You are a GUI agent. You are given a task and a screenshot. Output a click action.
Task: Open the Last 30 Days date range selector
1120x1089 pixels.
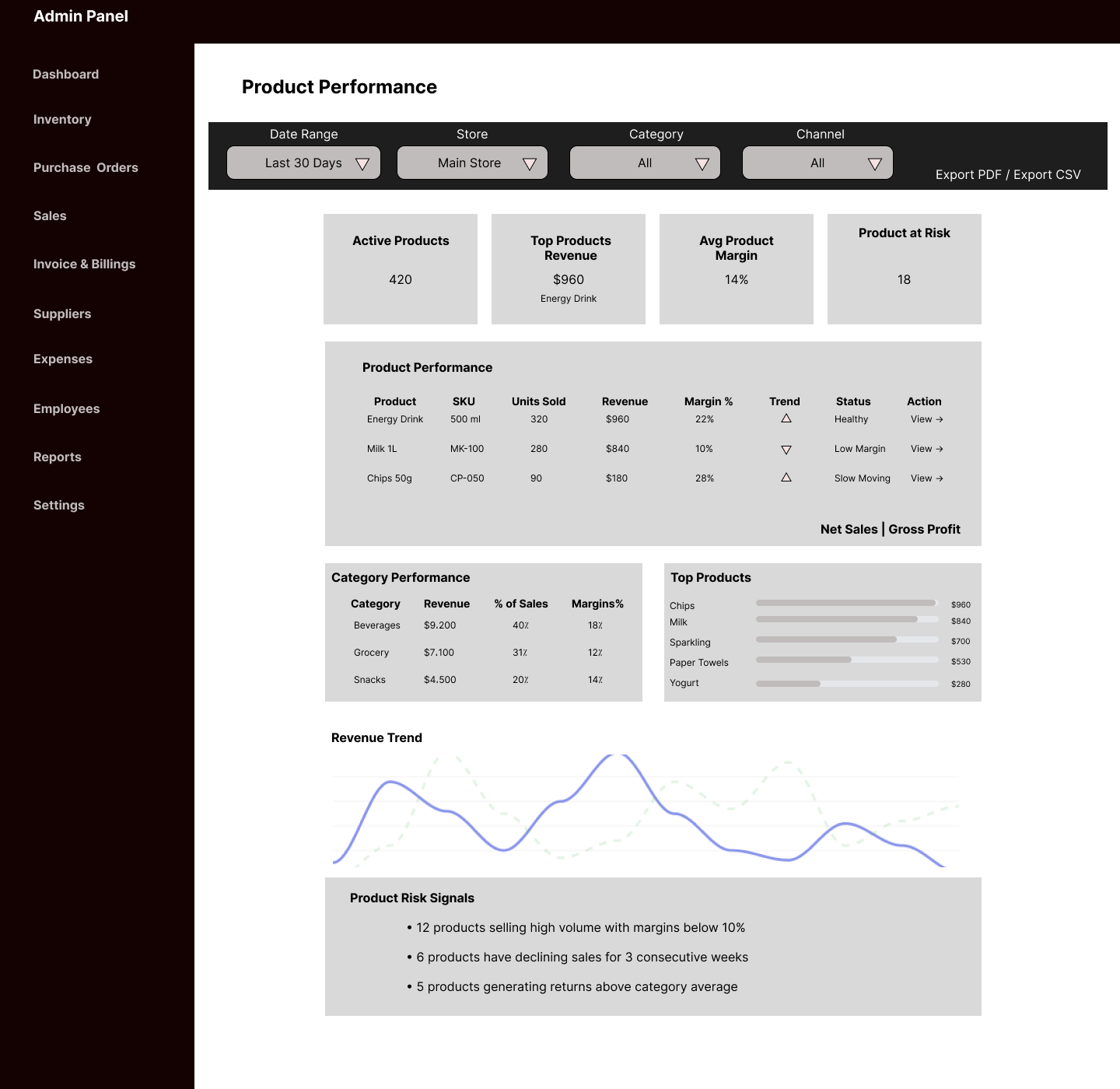point(303,163)
